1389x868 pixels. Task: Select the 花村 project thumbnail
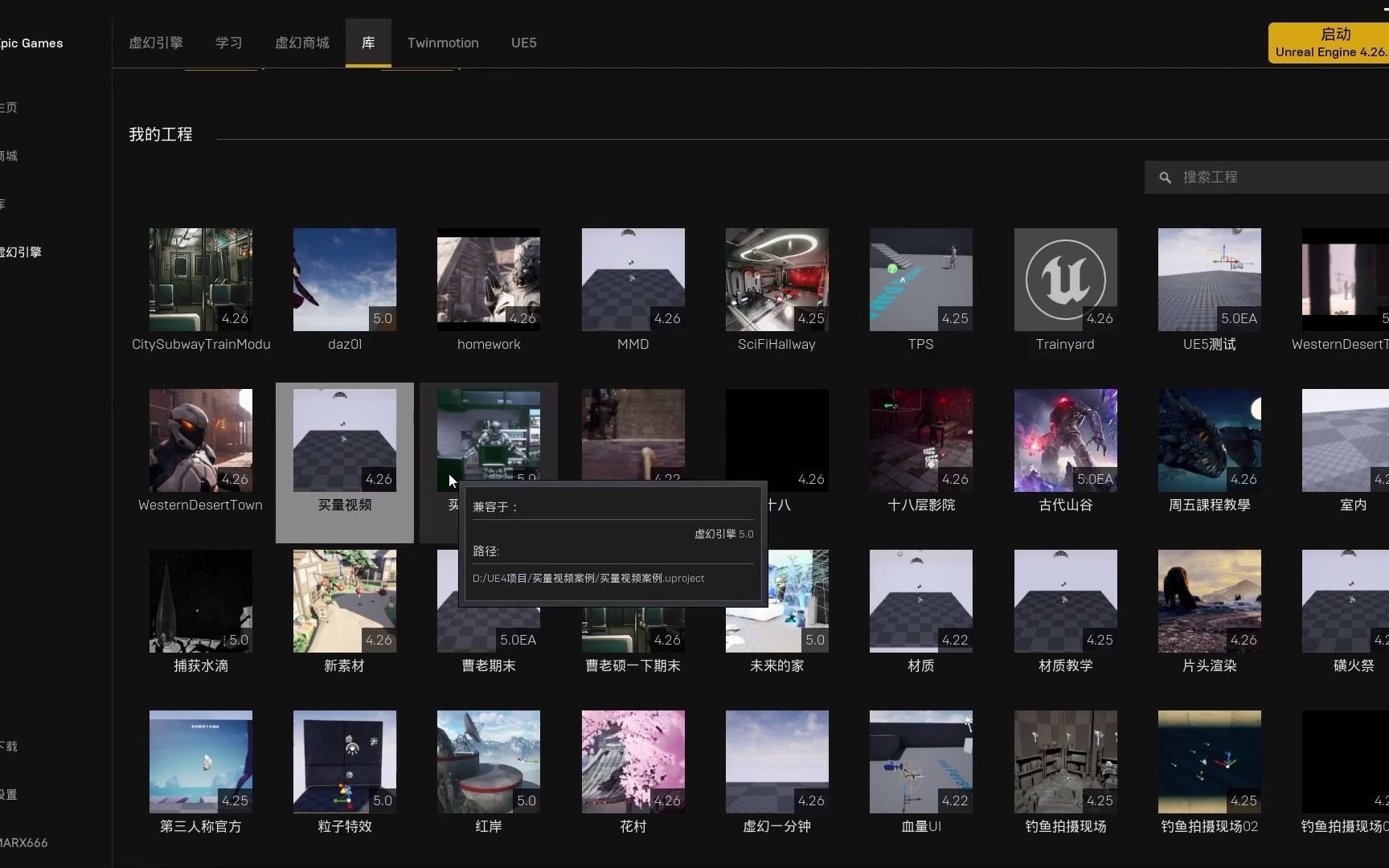click(x=633, y=762)
